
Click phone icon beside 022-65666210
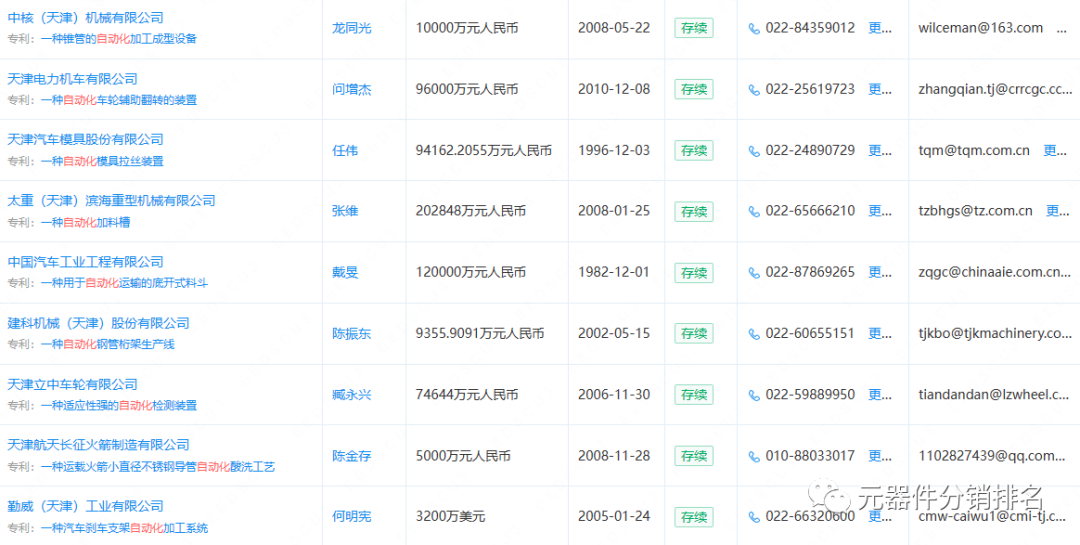[754, 212]
